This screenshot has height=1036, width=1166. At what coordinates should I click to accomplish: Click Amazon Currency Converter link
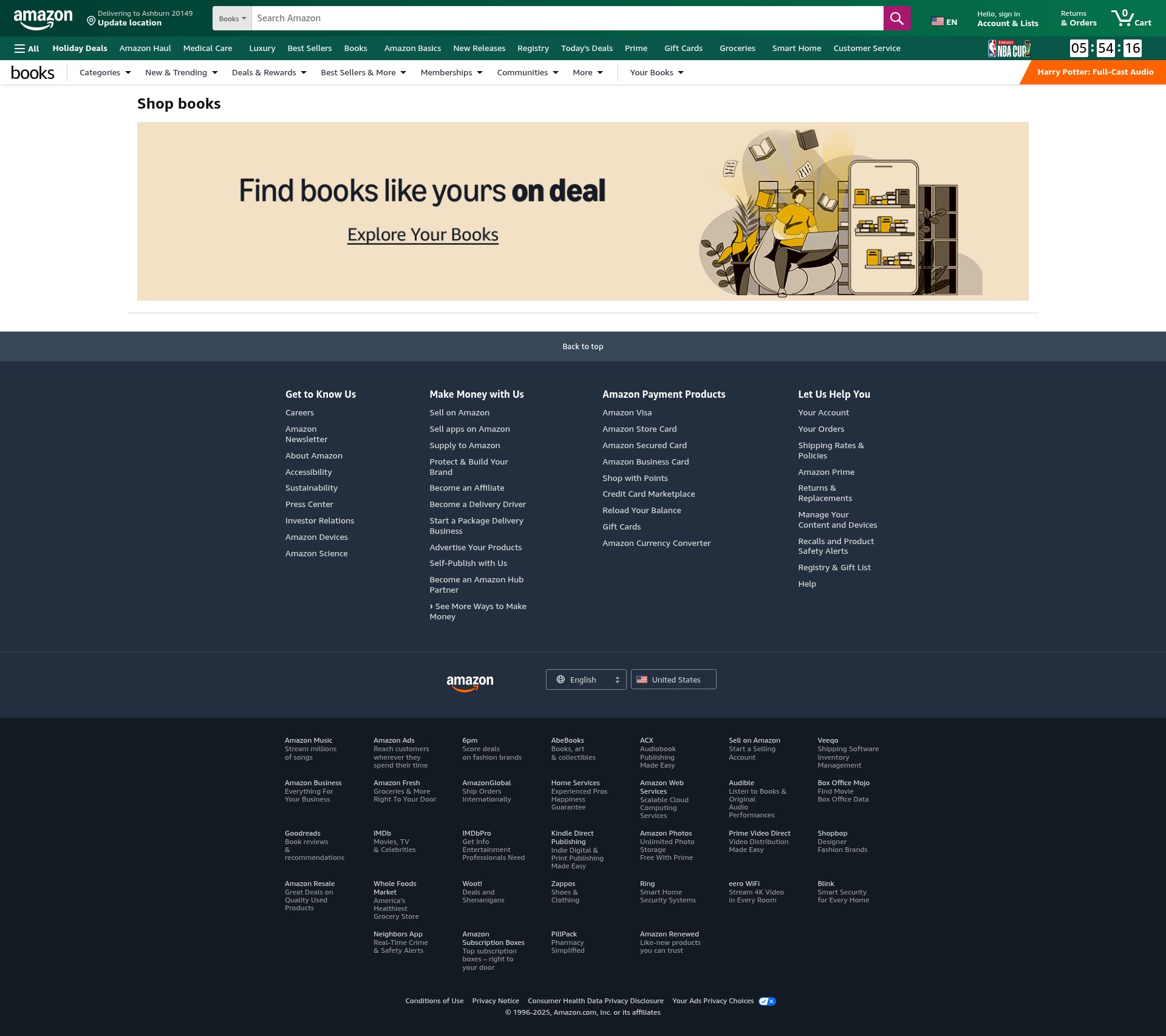656,544
